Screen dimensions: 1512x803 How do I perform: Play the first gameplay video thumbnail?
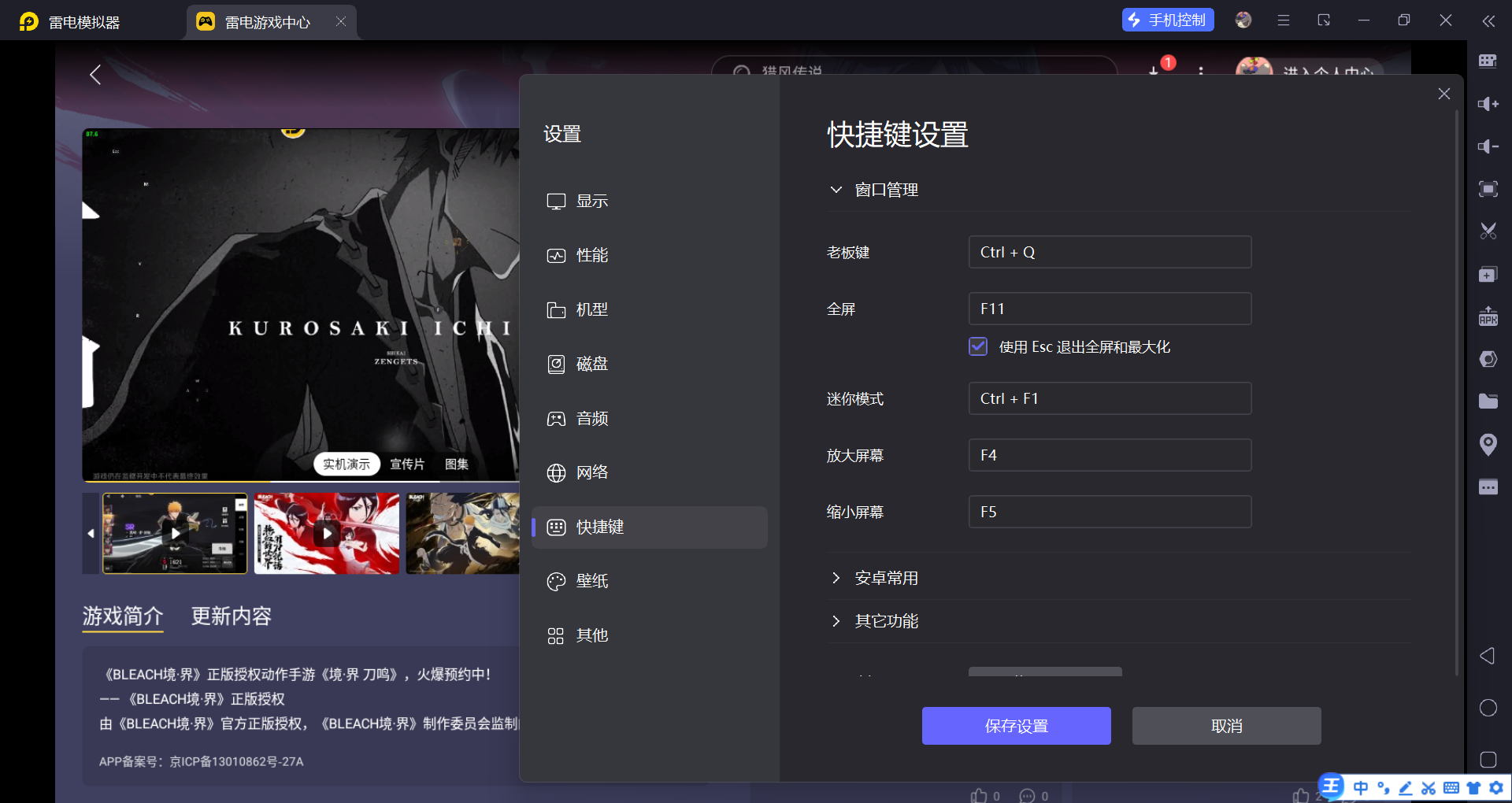175,533
